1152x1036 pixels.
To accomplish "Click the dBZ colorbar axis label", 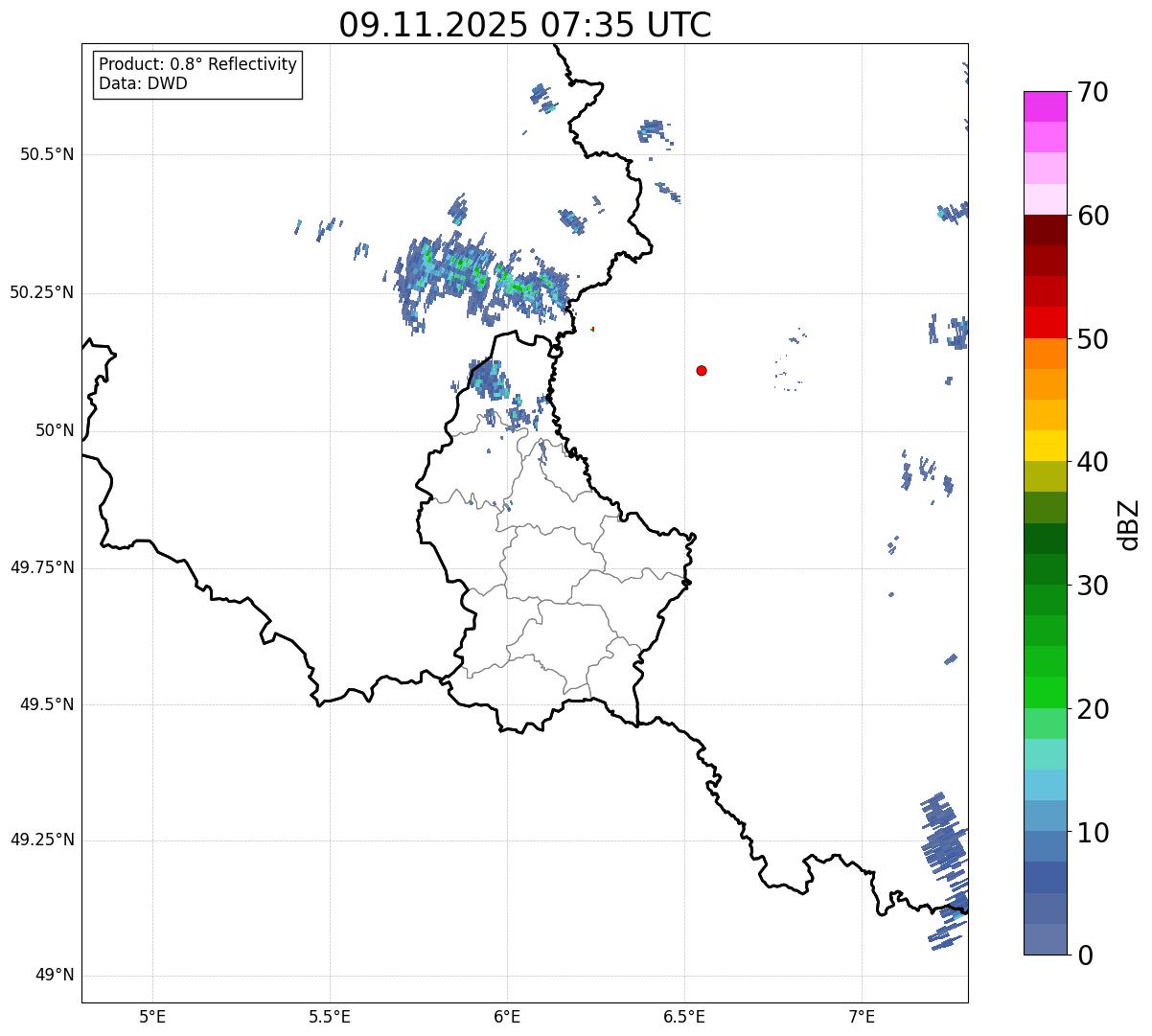I will (x=1130, y=524).
